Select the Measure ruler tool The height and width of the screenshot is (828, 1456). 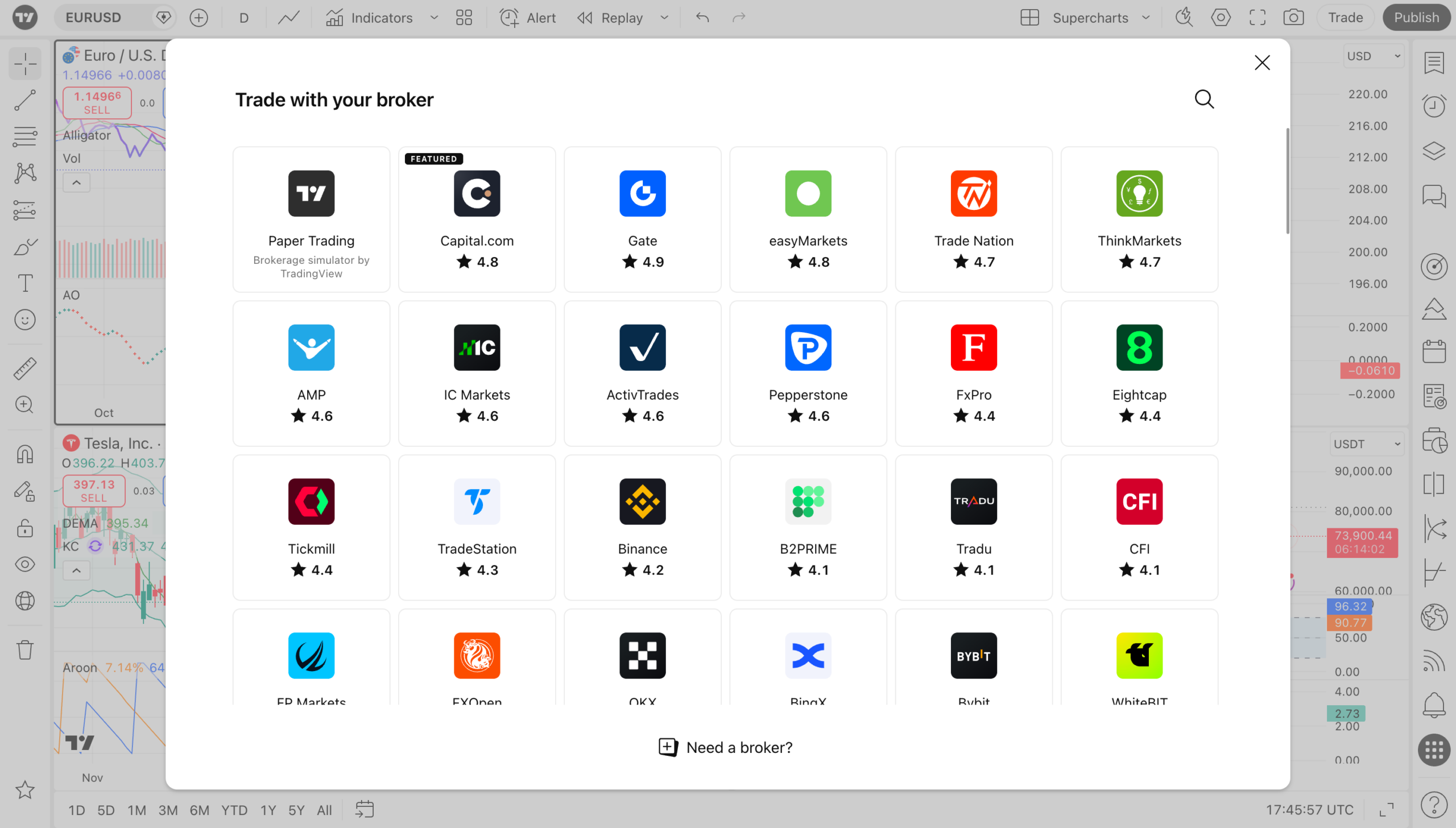pyautogui.click(x=25, y=369)
